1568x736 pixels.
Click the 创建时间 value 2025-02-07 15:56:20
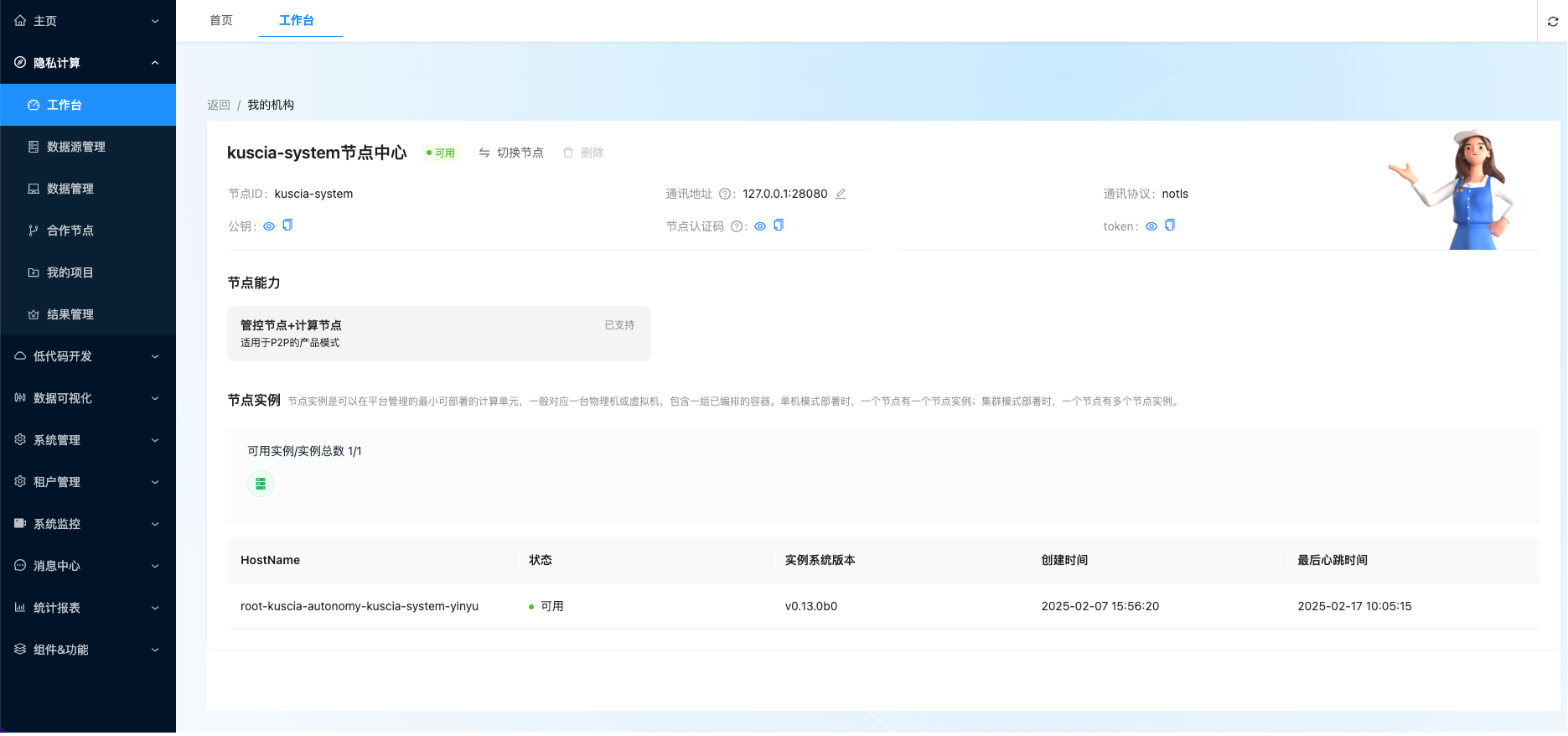point(1100,606)
